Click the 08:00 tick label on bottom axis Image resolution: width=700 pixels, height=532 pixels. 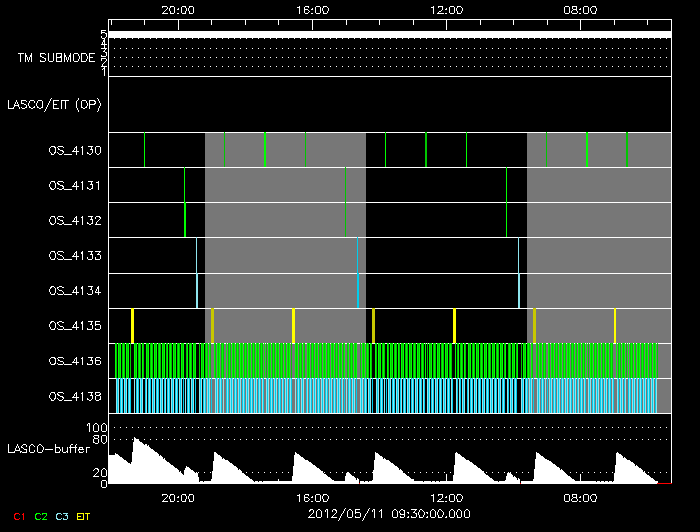(581, 498)
